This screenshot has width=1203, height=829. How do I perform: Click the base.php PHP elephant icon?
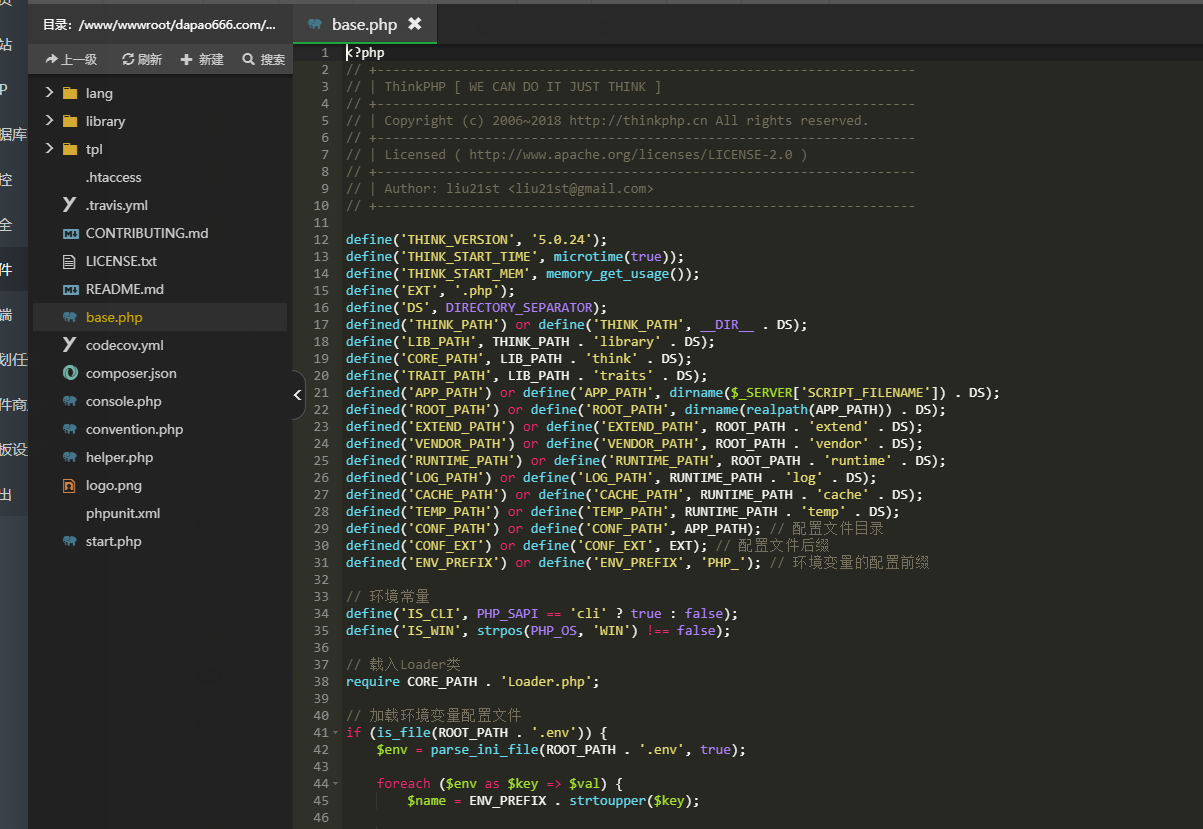coord(70,317)
